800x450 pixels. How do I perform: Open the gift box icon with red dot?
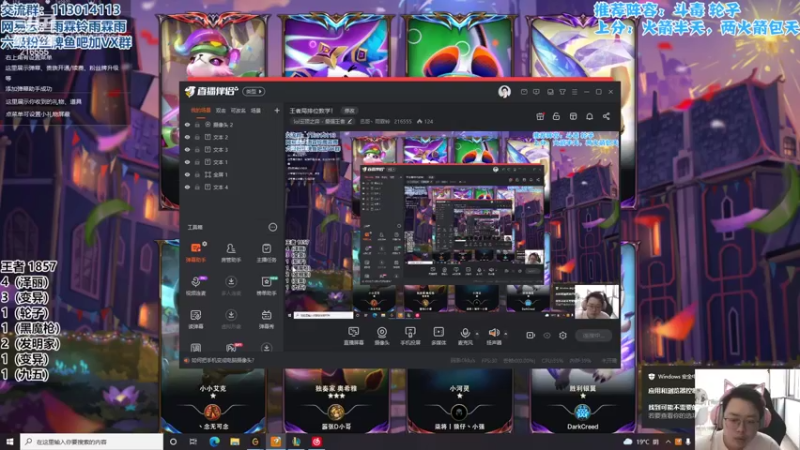[540, 116]
